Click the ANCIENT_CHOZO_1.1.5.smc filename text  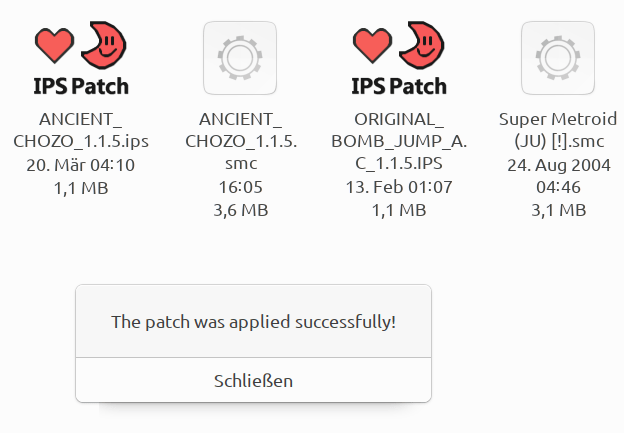[x=240, y=140]
